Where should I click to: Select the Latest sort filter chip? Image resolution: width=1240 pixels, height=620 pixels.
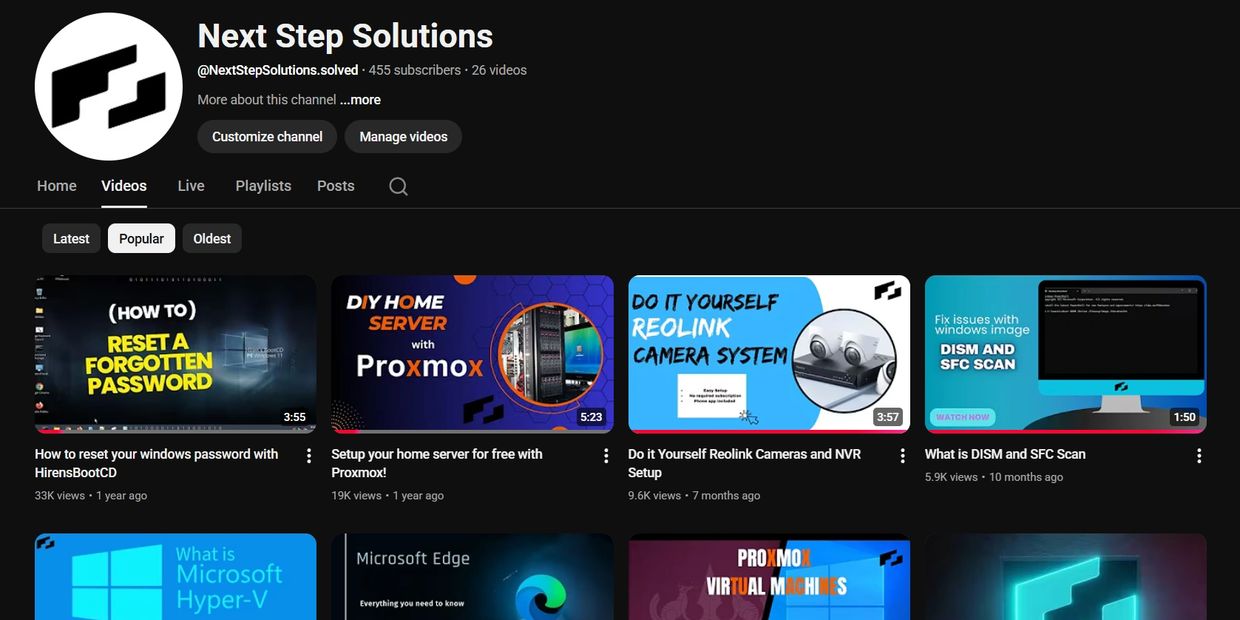pyautogui.click(x=71, y=239)
